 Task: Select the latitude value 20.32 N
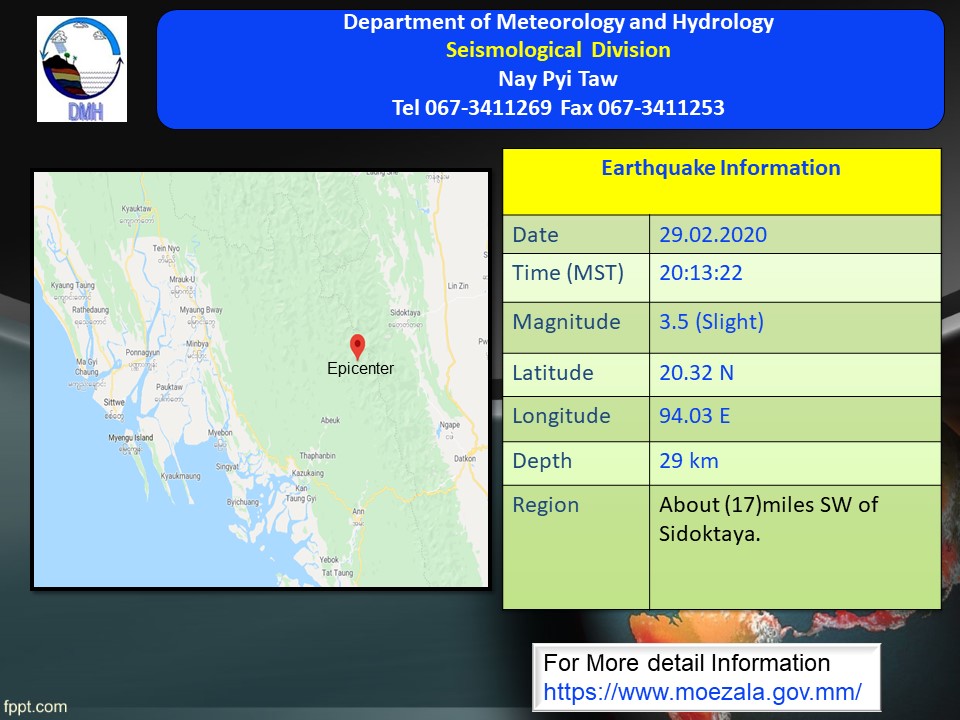pyautogui.click(x=696, y=373)
